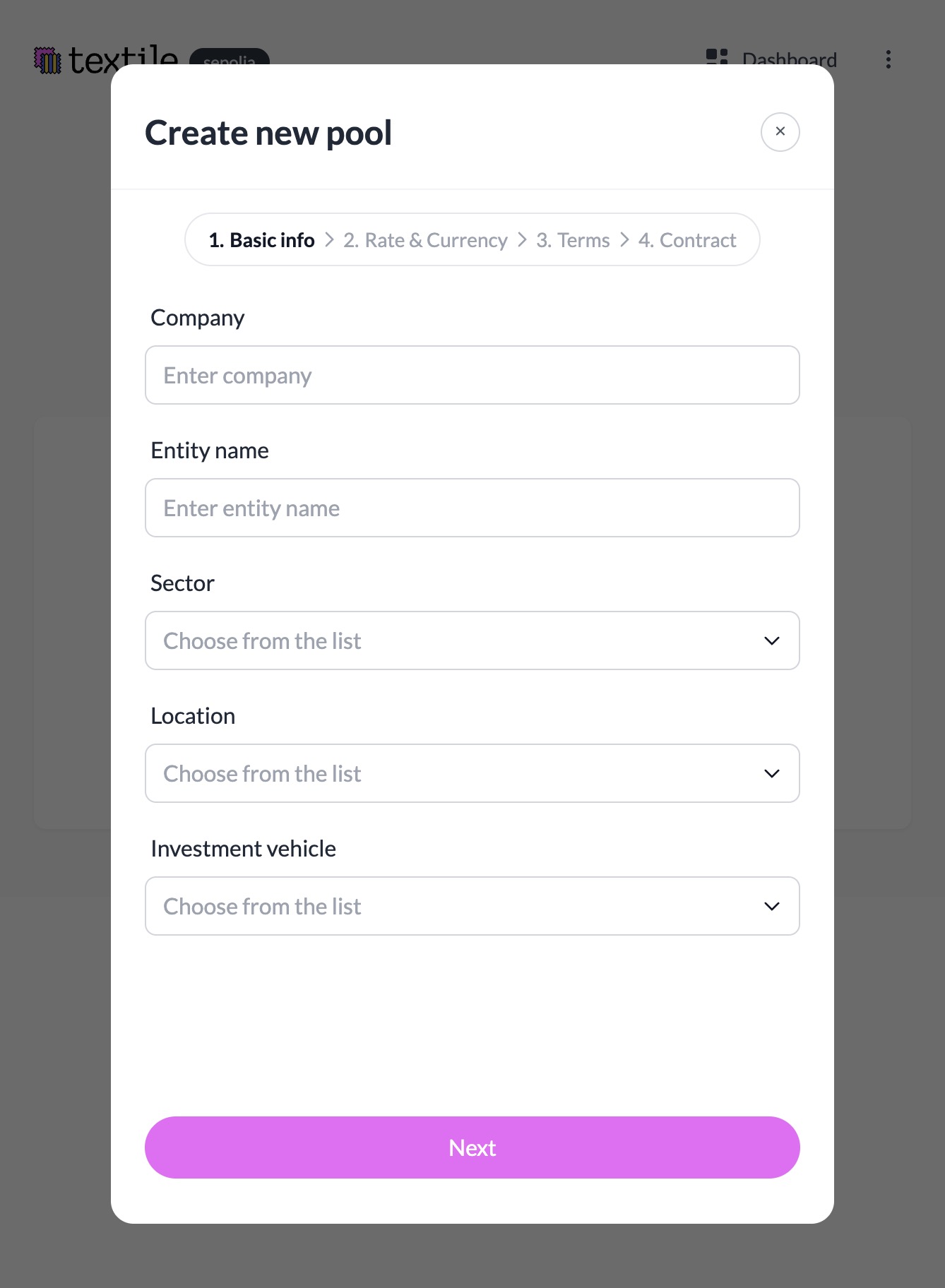
Task: Click the Entity name label
Action: [210, 451]
